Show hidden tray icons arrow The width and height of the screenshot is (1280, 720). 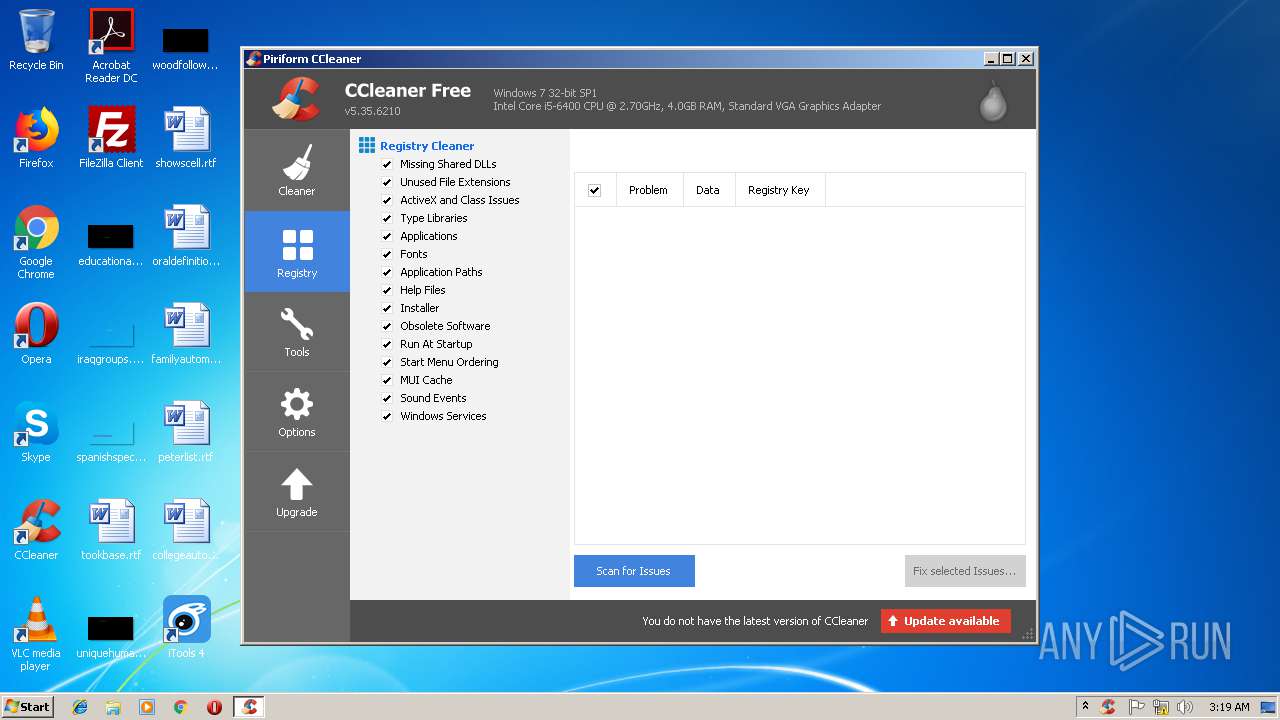click(x=1085, y=707)
